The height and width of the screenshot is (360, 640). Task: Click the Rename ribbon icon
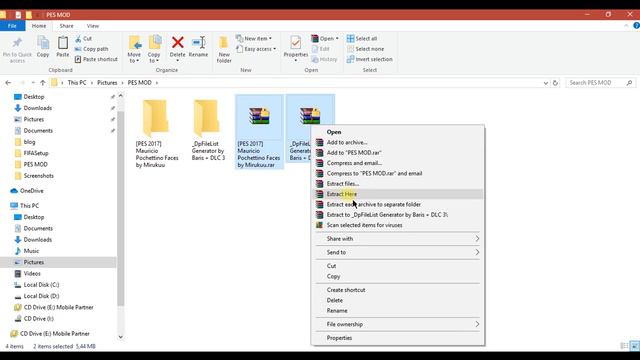click(198, 42)
